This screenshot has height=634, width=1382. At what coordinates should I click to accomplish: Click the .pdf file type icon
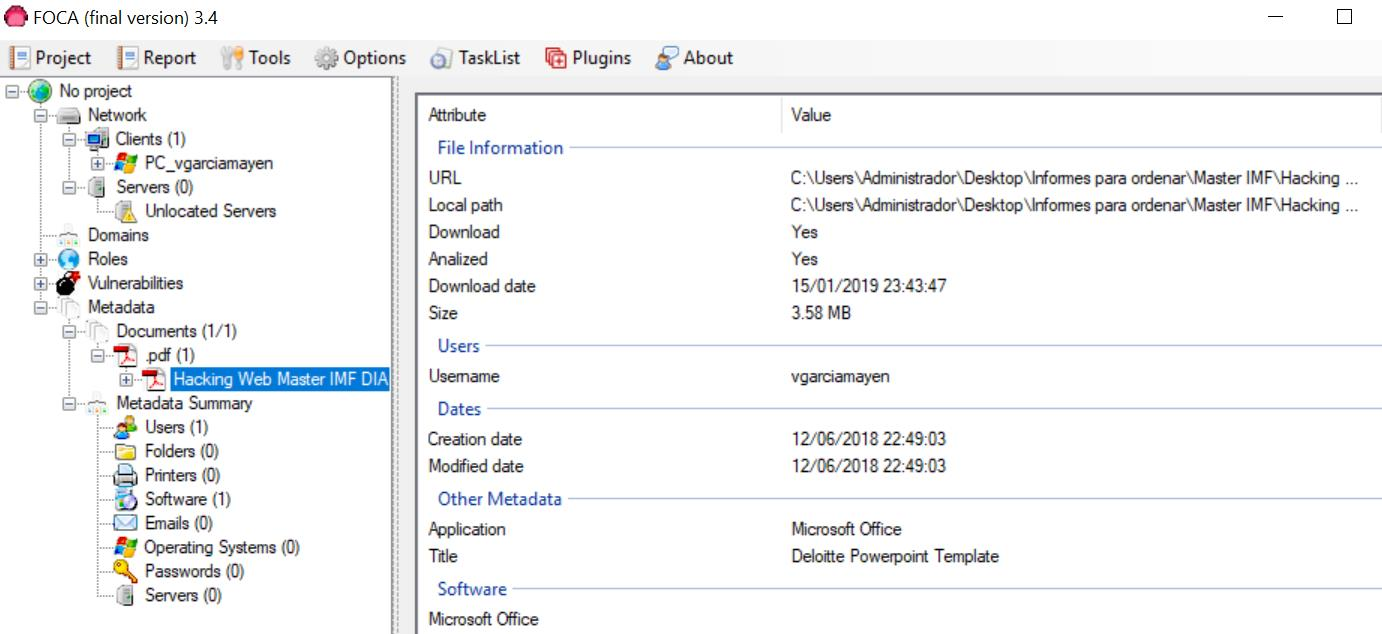point(125,355)
